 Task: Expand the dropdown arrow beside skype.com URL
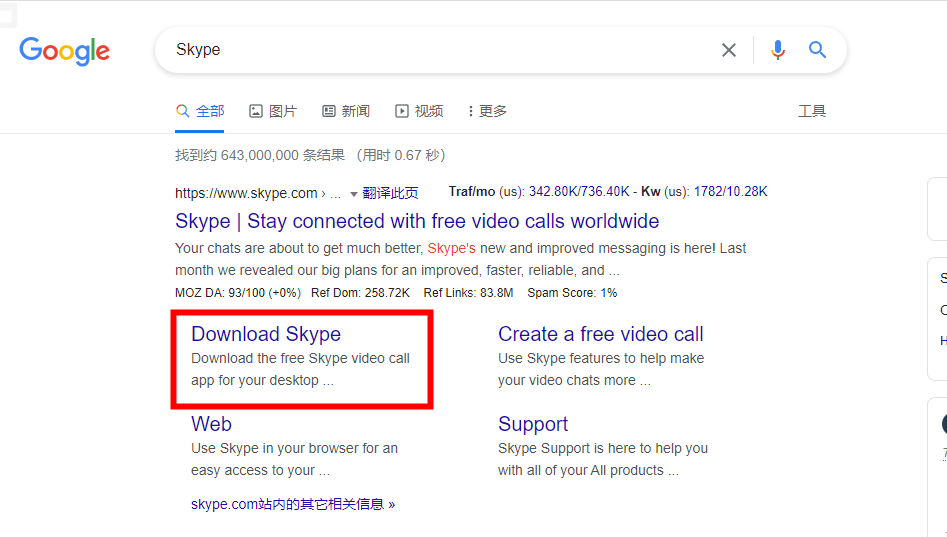click(354, 194)
